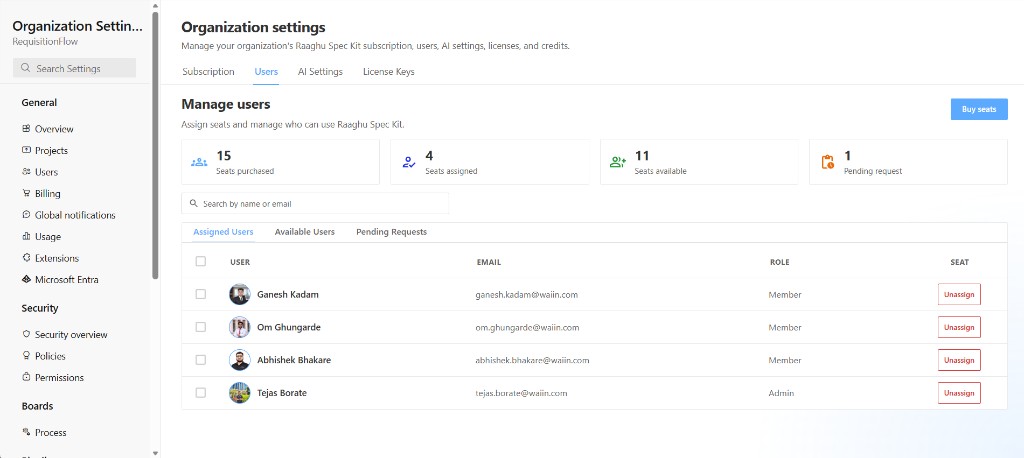Unassign seat from Ganesh Kadam
Viewport: 1024px width, 458px height.
click(959, 295)
